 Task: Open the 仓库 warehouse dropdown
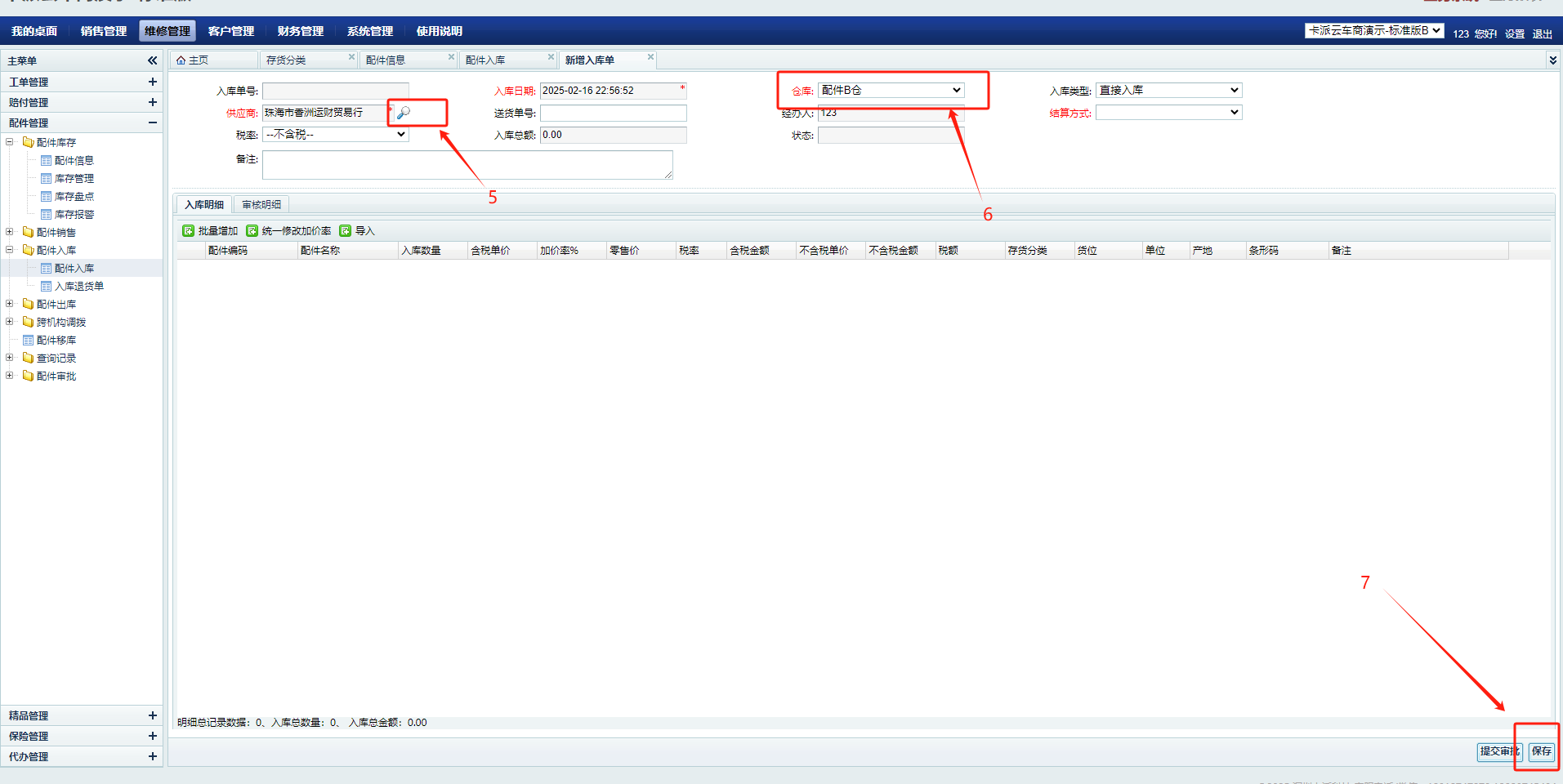(891, 90)
